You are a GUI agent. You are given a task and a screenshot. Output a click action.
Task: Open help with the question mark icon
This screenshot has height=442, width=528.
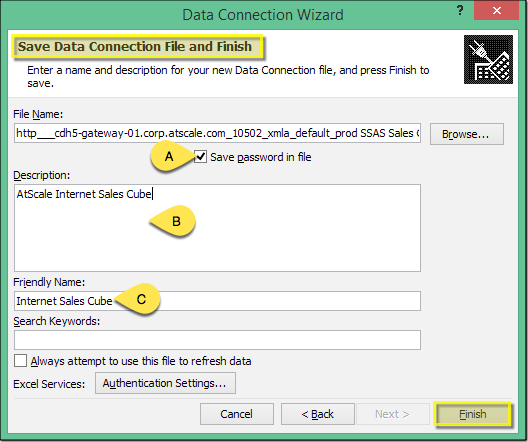pyautogui.click(x=460, y=11)
